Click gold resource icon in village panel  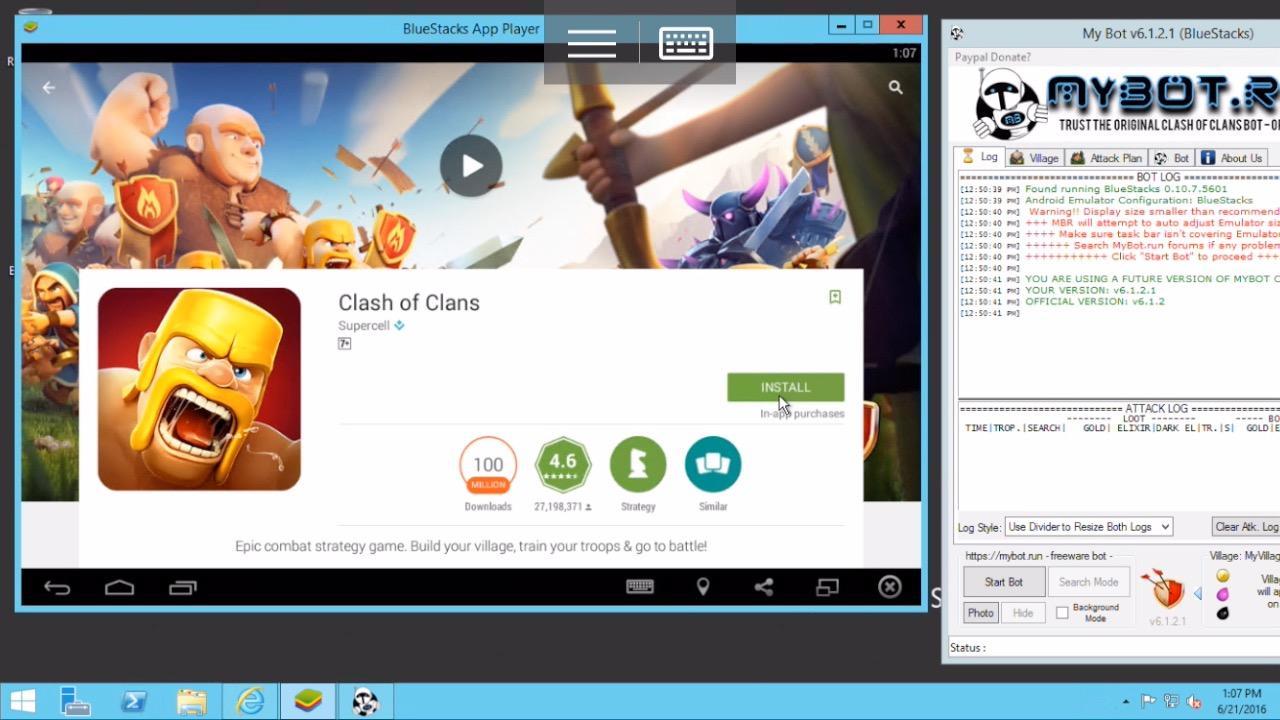tap(1222, 576)
